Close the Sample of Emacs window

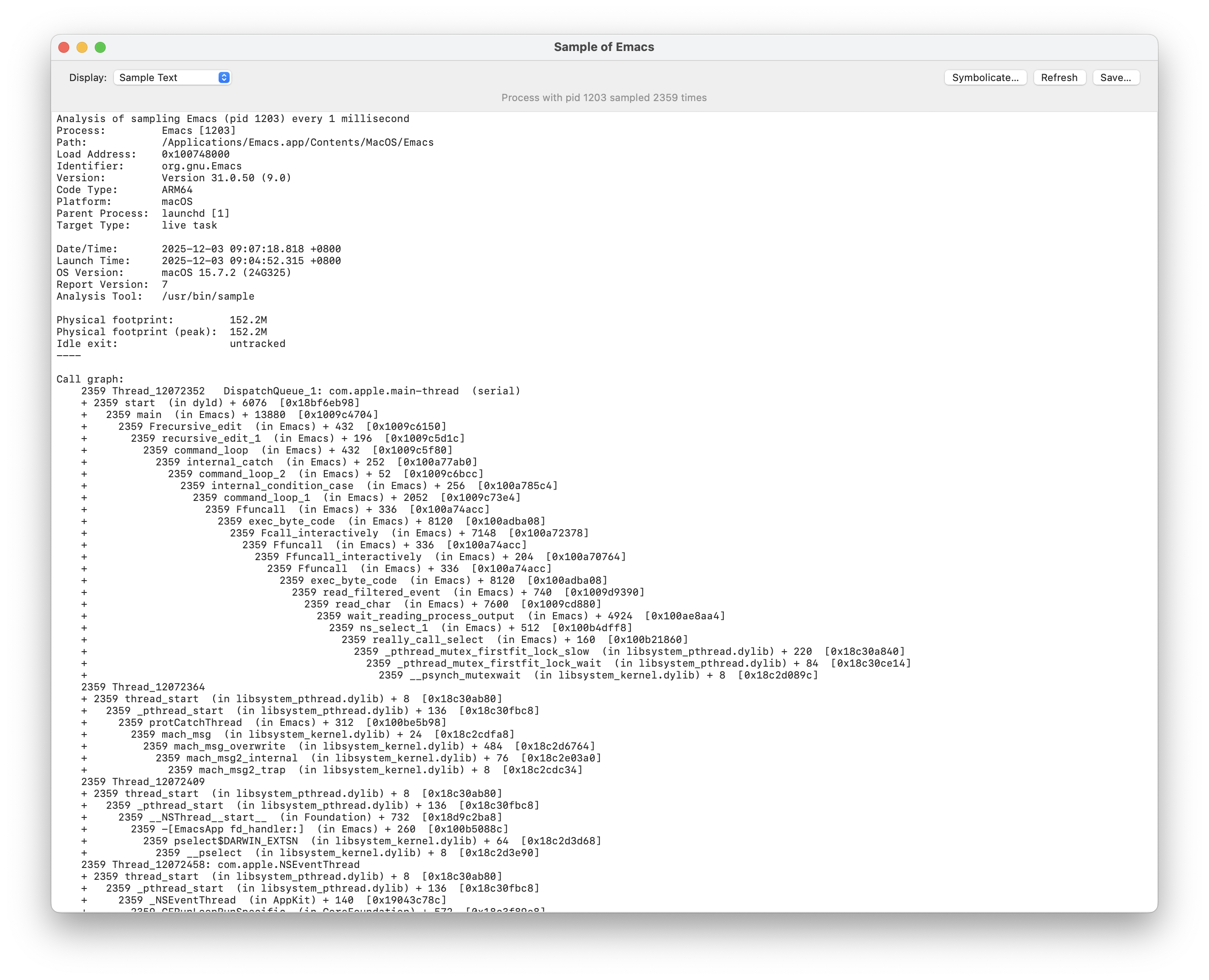[64, 47]
